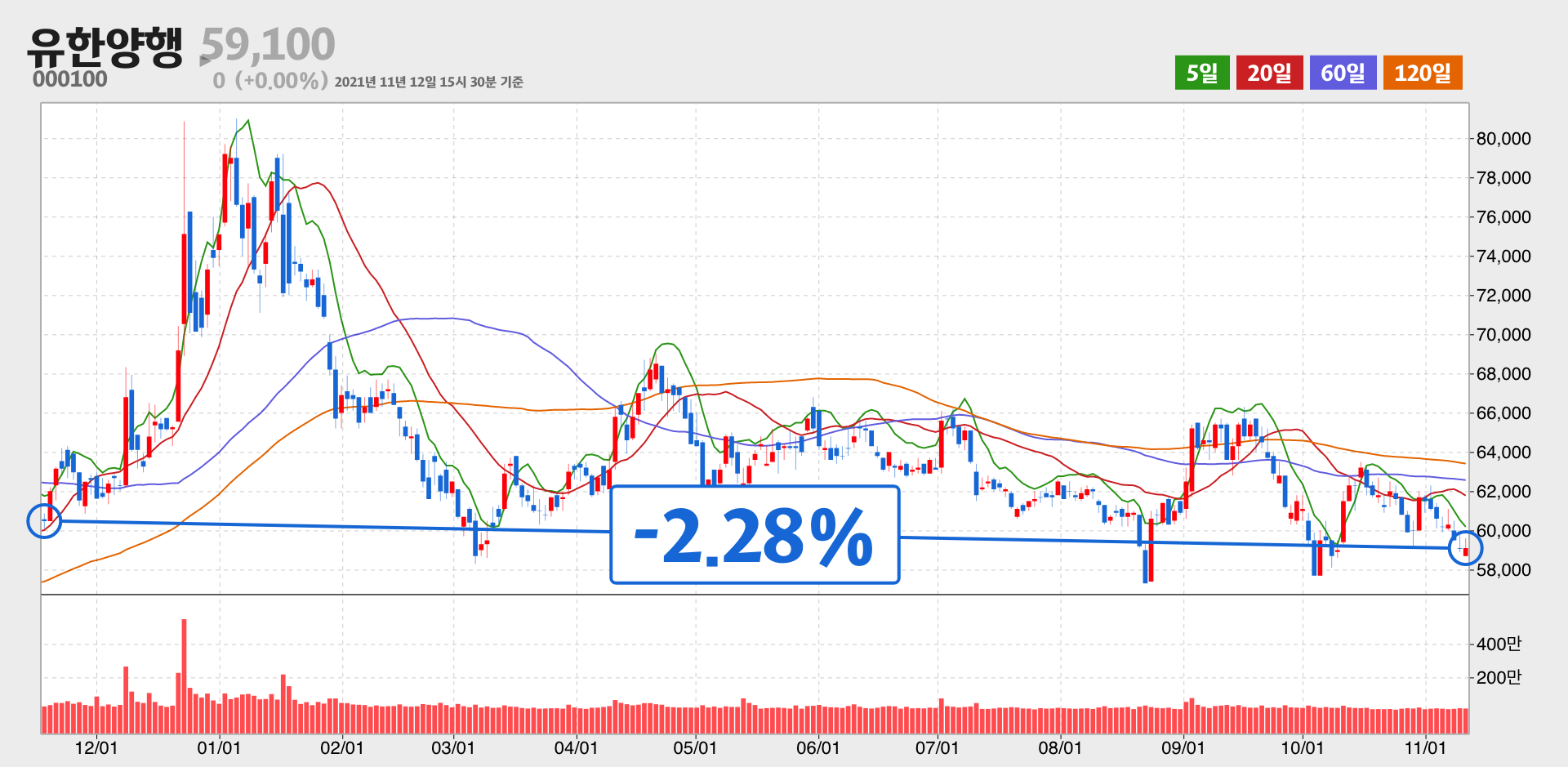Click the 70,000 price axis label
The image size is (1568, 767).
click(1503, 335)
